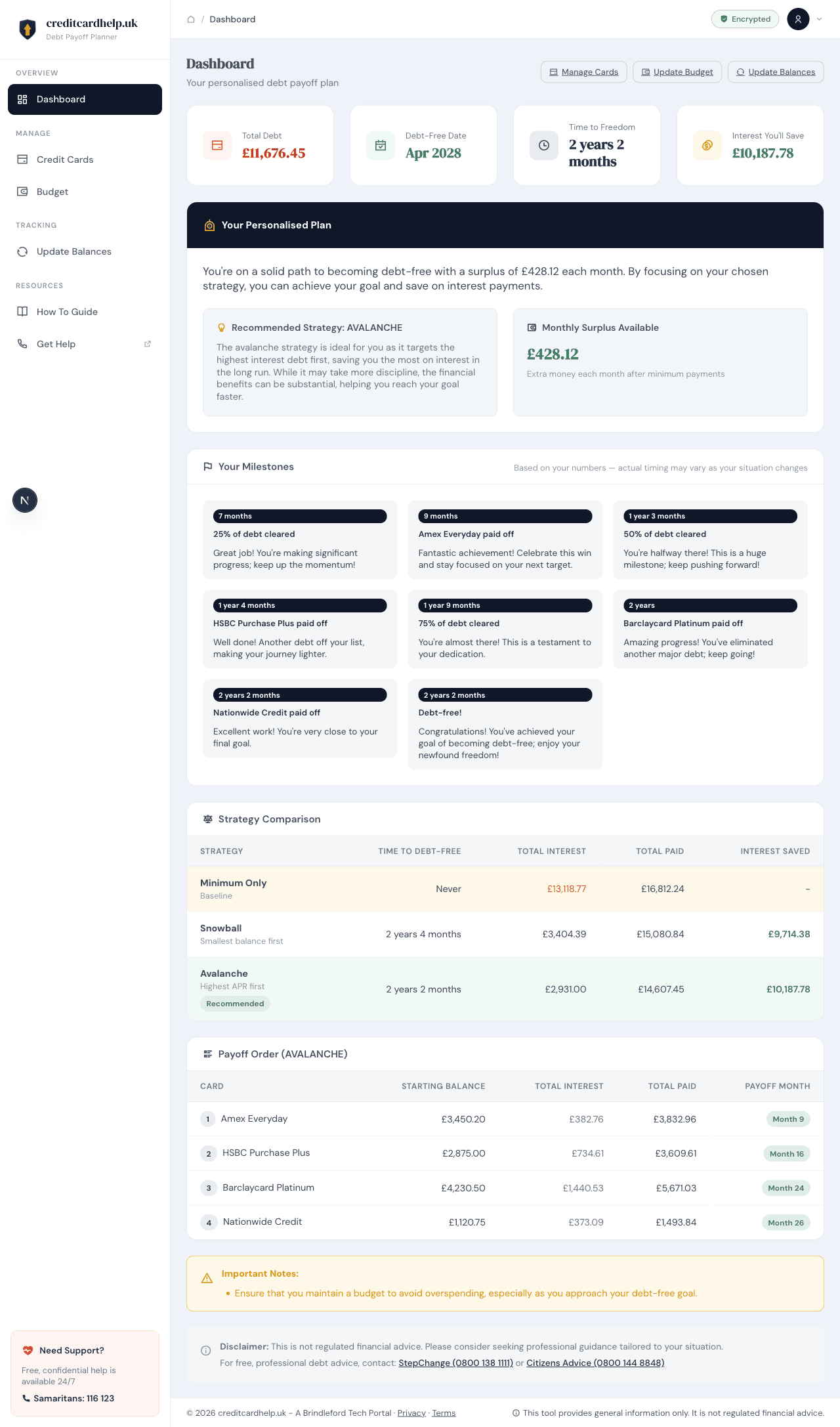840x1427 pixels.
Task: Click the HSBC Purchase Plus payoff row
Action: point(505,1153)
